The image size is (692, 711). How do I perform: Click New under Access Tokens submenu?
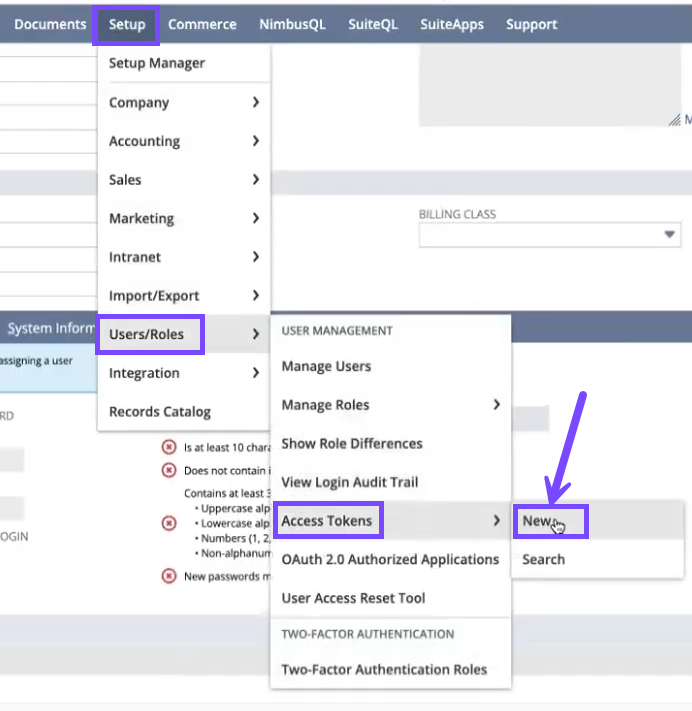537,521
